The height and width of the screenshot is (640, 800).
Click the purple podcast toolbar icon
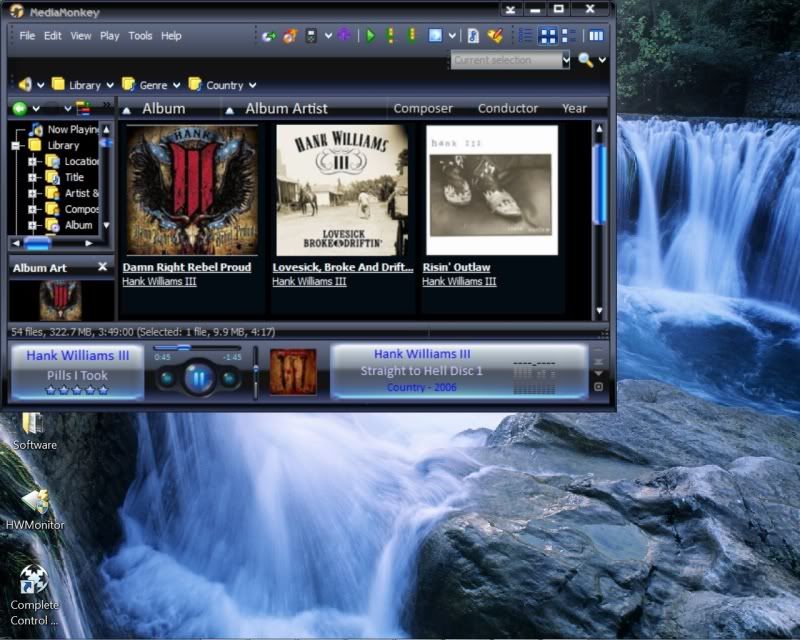coord(344,35)
